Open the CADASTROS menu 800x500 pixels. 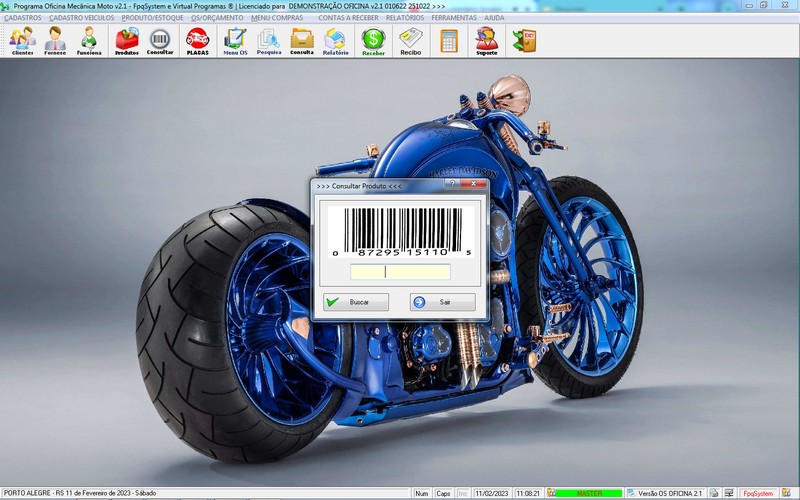(x=22, y=18)
